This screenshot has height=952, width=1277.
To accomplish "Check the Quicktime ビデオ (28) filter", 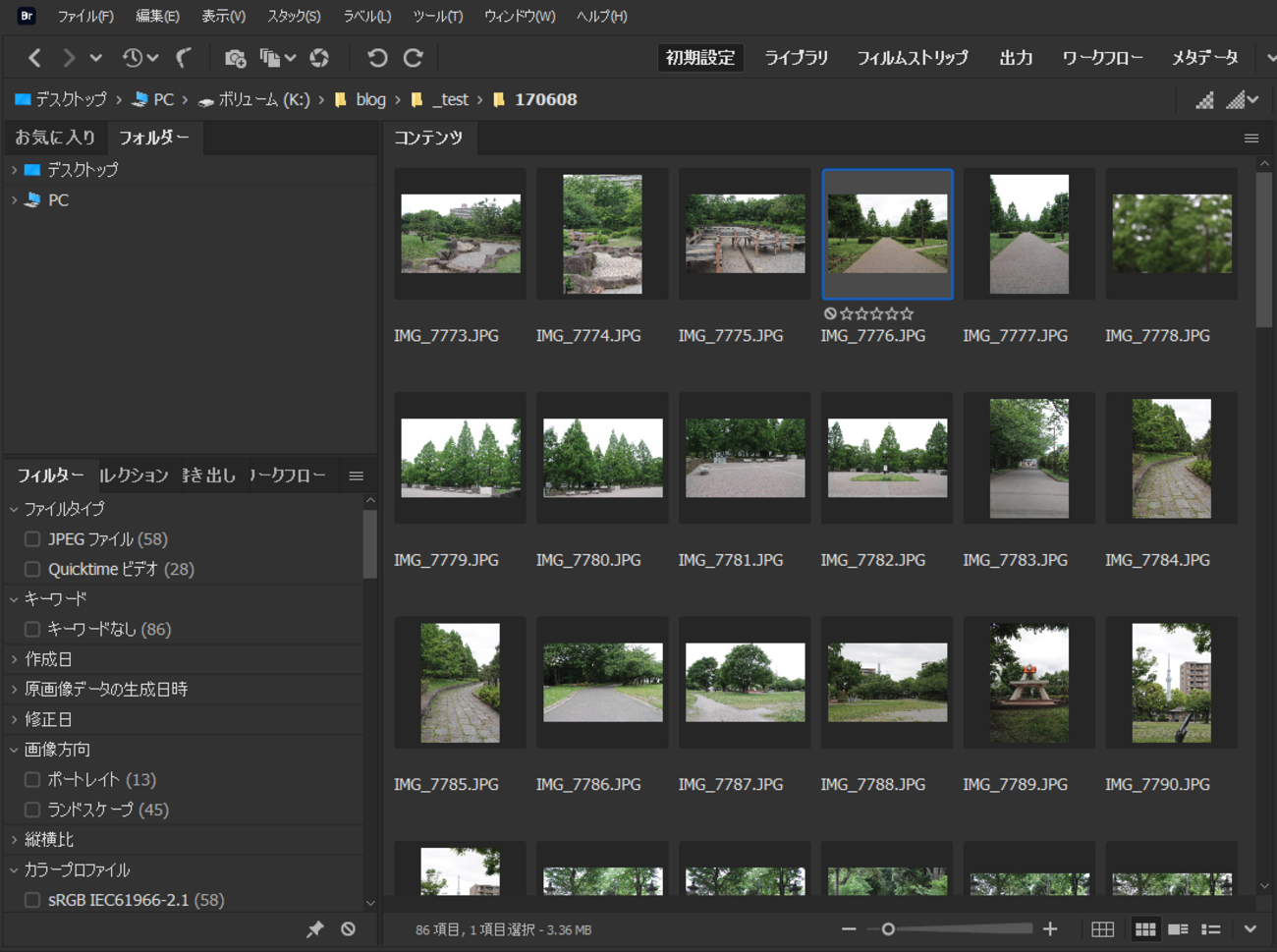I will 32,569.
